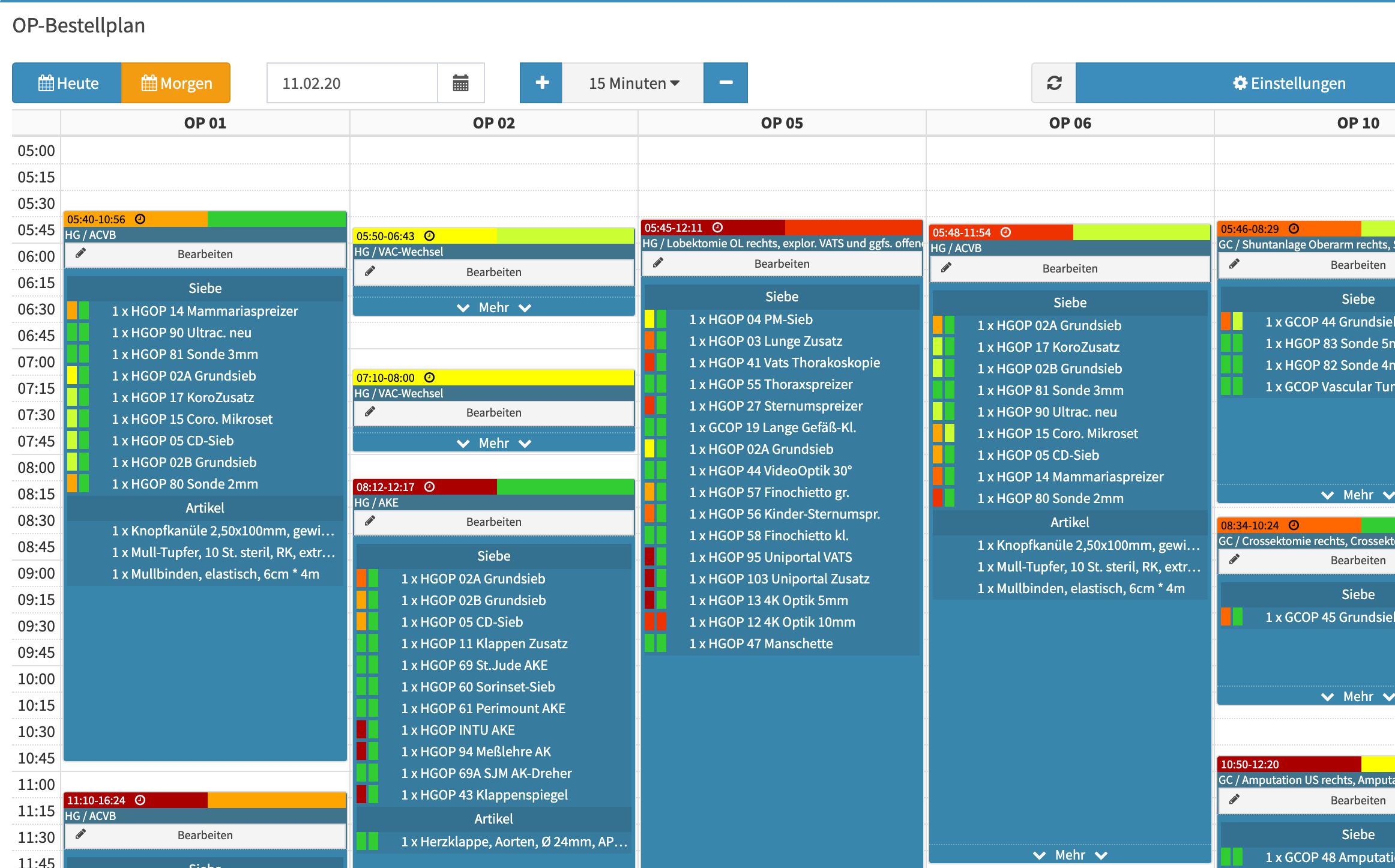Screen dimensions: 1395x868
Task: Click the Heute button
Action: coord(67,83)
